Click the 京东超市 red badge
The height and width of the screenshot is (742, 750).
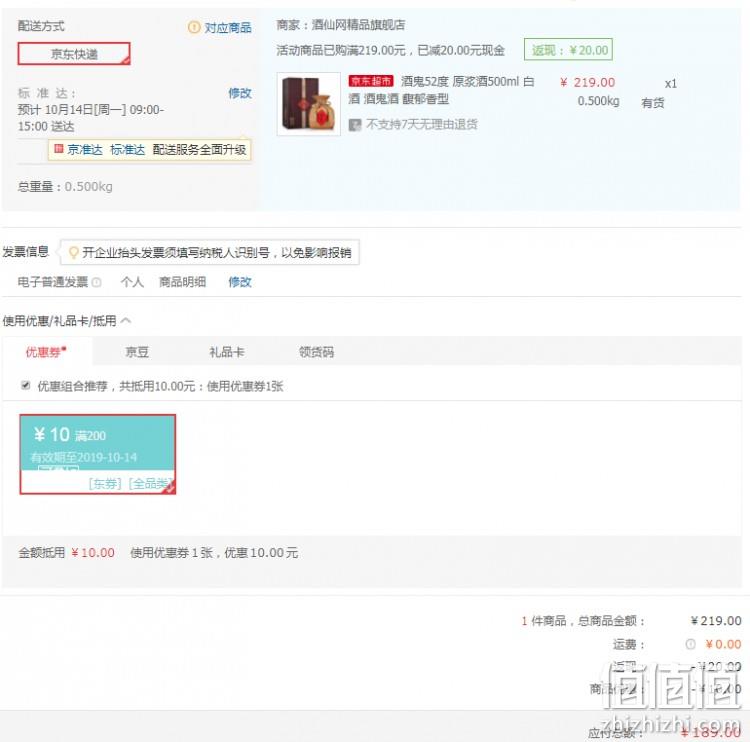click(371, 81)
